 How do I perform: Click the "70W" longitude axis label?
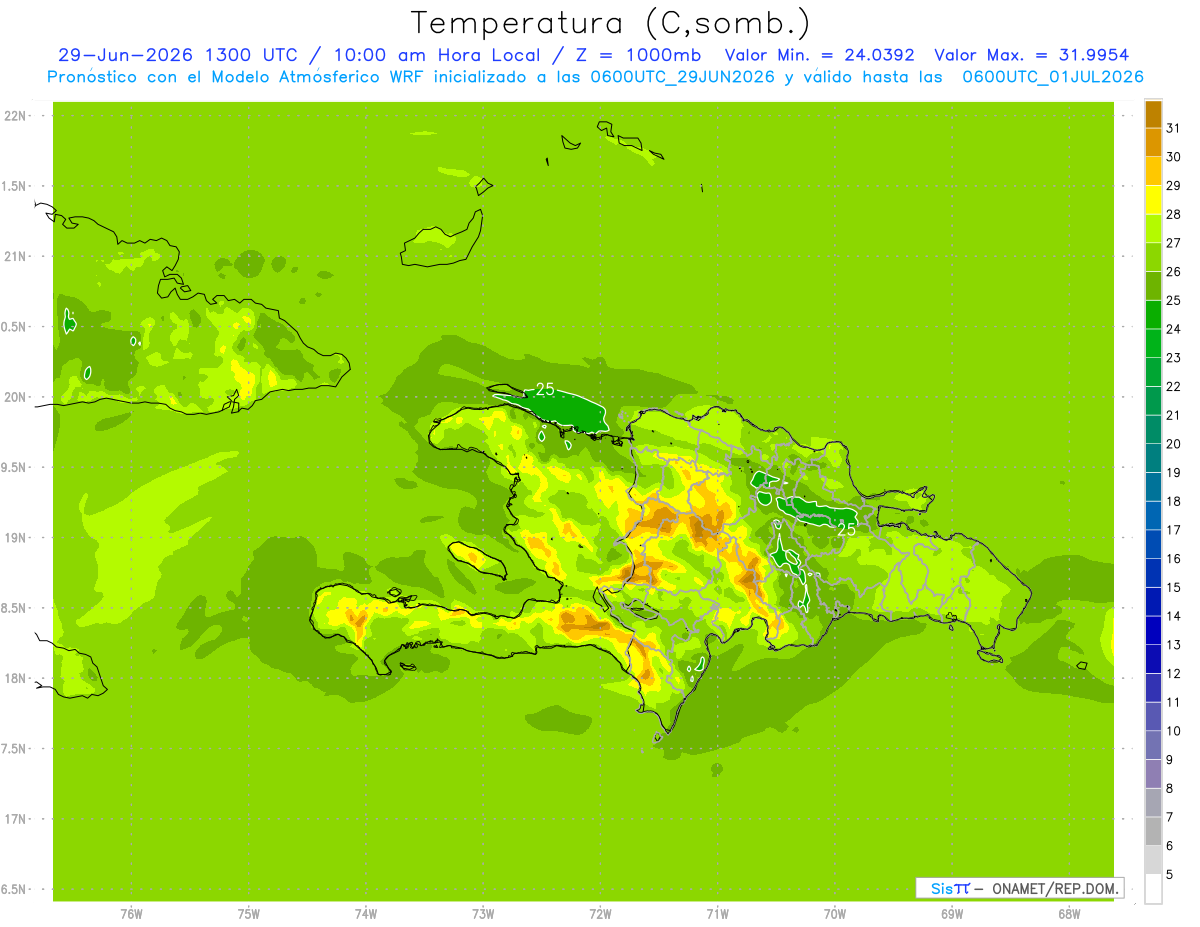pos(835,914)
